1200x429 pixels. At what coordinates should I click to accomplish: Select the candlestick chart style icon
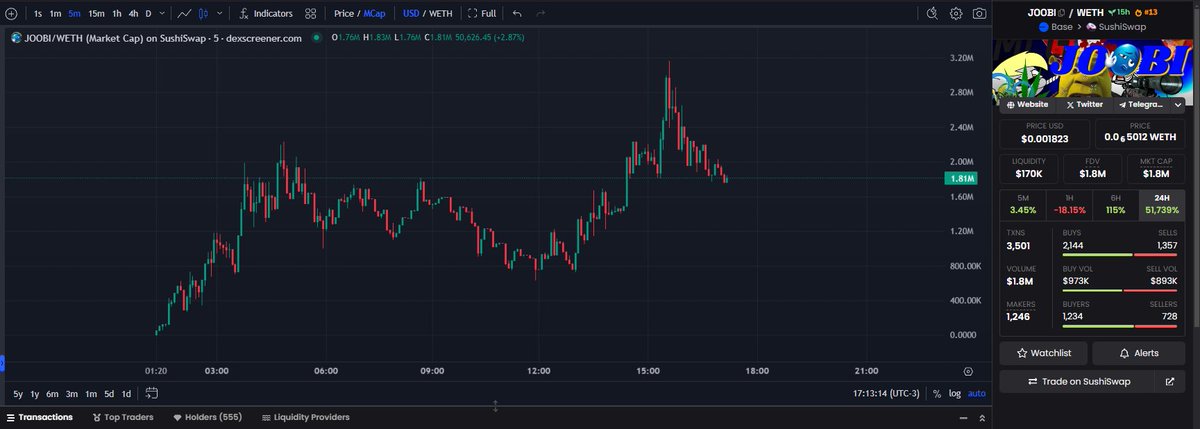point(203,14)
